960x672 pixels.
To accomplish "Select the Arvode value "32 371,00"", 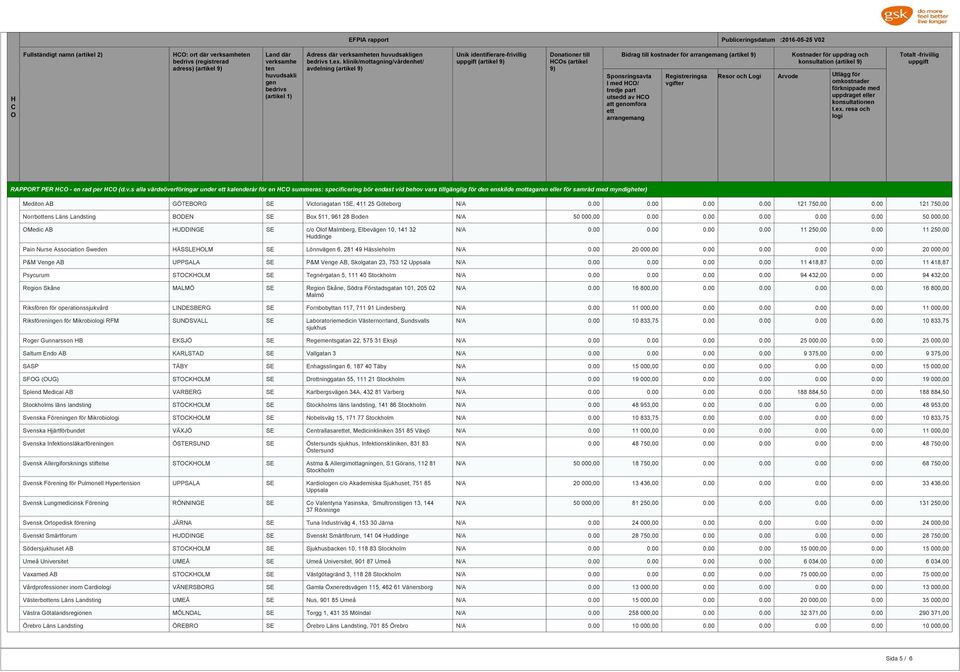I will (x=801, y=613).
